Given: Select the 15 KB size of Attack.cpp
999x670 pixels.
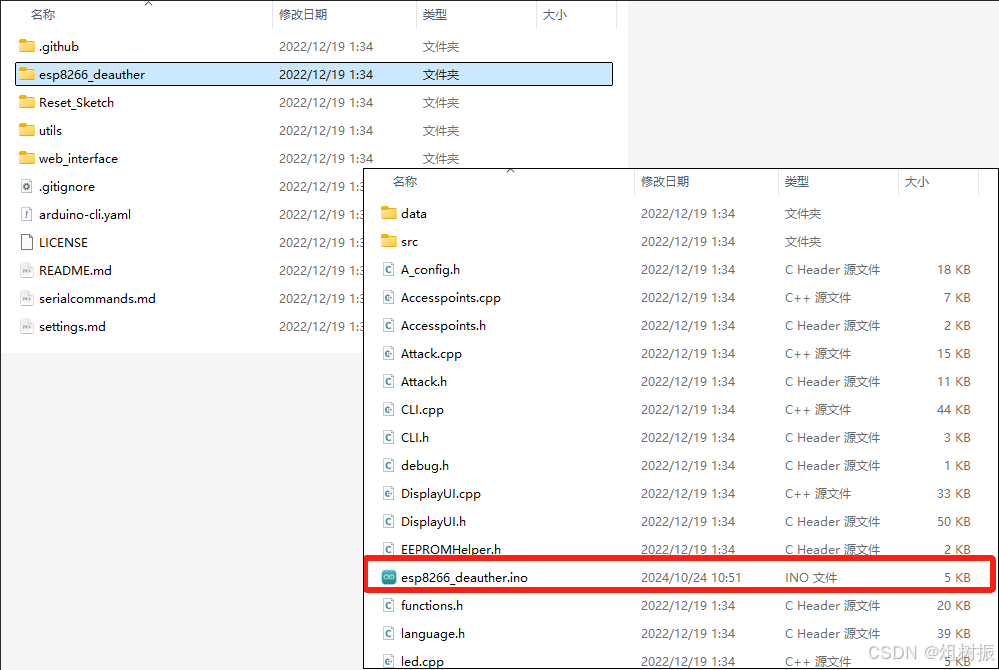Looking at the screenshot, I should click(953, 353).
